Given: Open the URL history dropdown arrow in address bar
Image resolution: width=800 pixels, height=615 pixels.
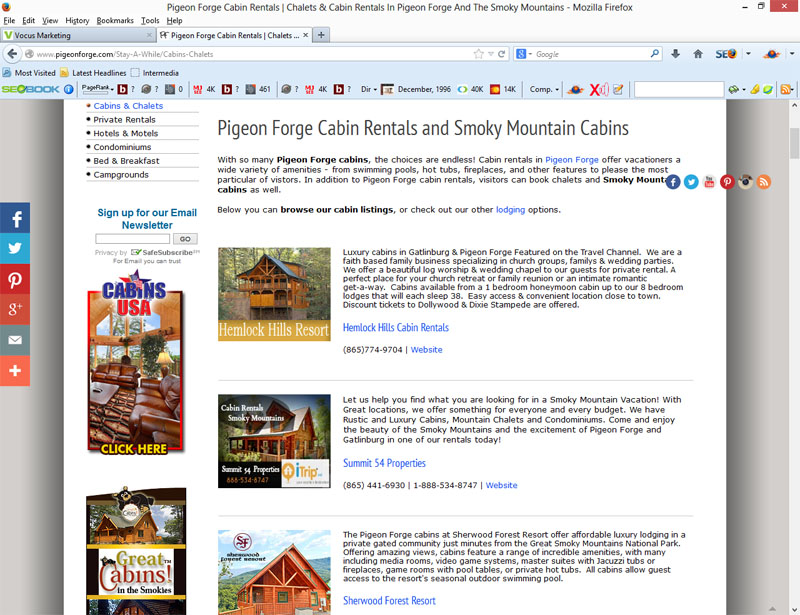Looking at the screenshot, I should (491, 54).
